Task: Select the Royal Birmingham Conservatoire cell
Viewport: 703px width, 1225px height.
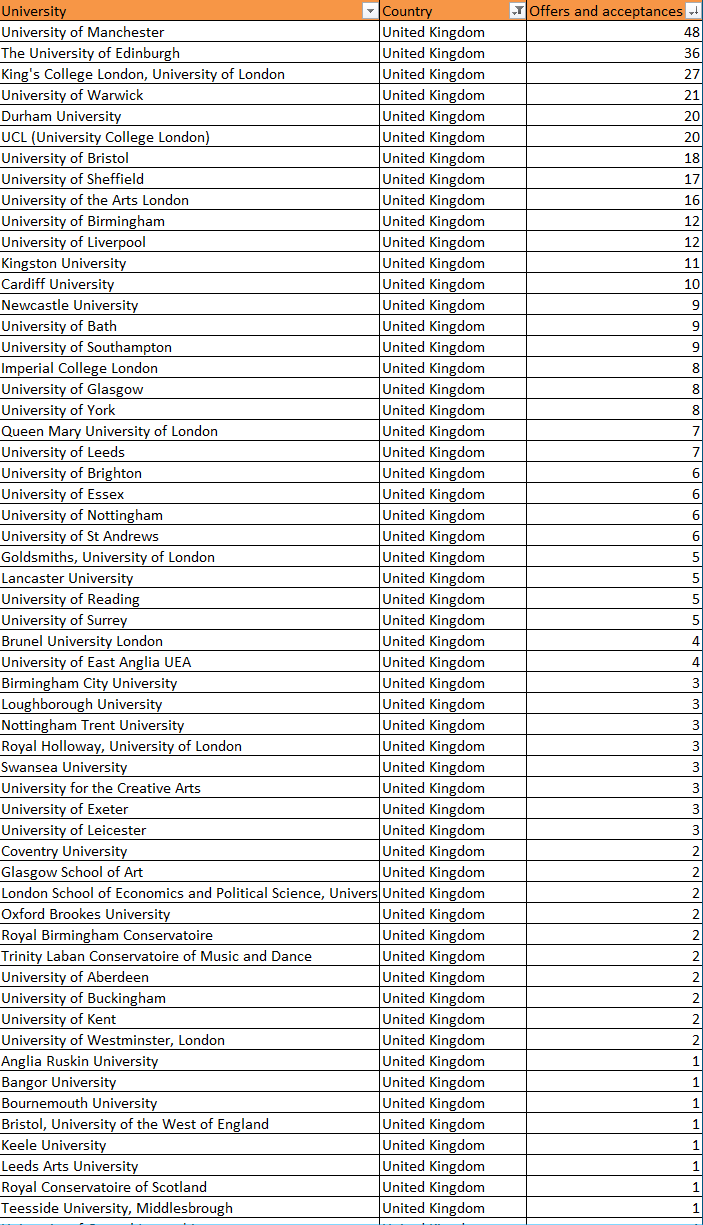Action: [190, 935]
